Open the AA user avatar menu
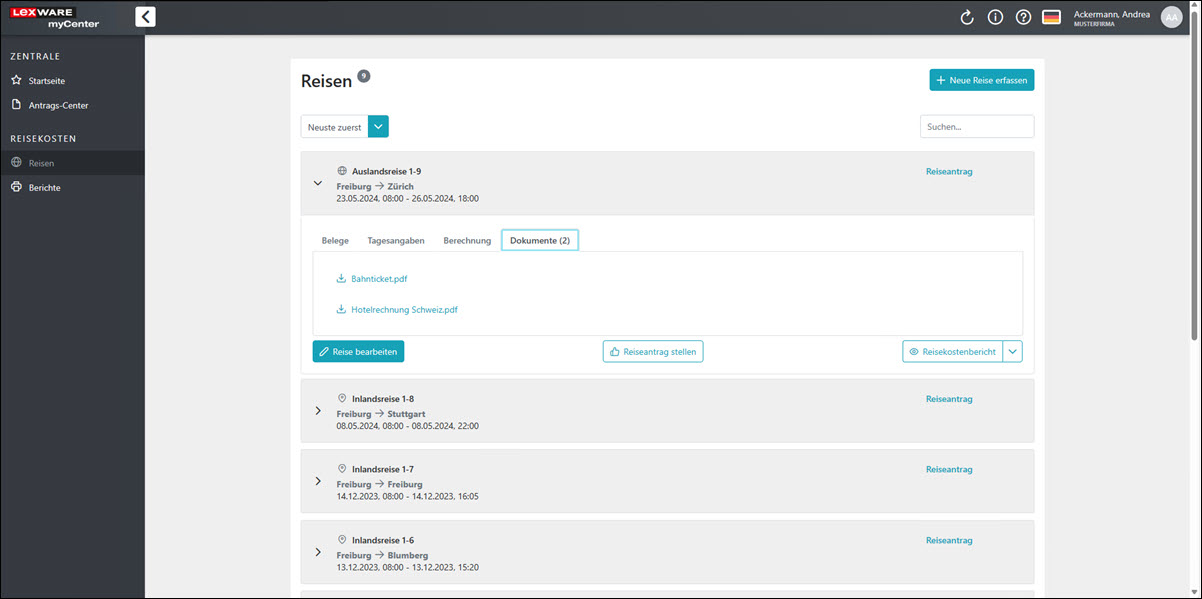Screen dimensions: 1202x599 [1171, 17]
